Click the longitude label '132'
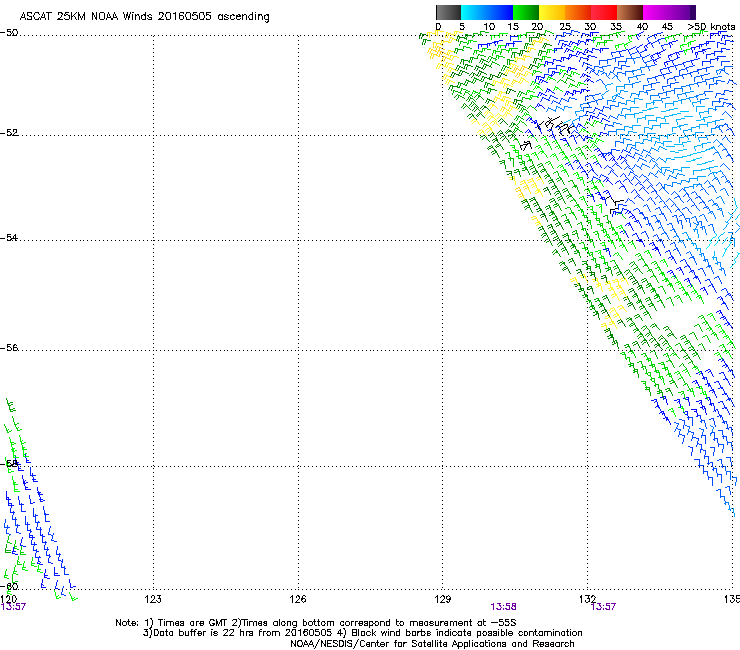 click(588, 599)
